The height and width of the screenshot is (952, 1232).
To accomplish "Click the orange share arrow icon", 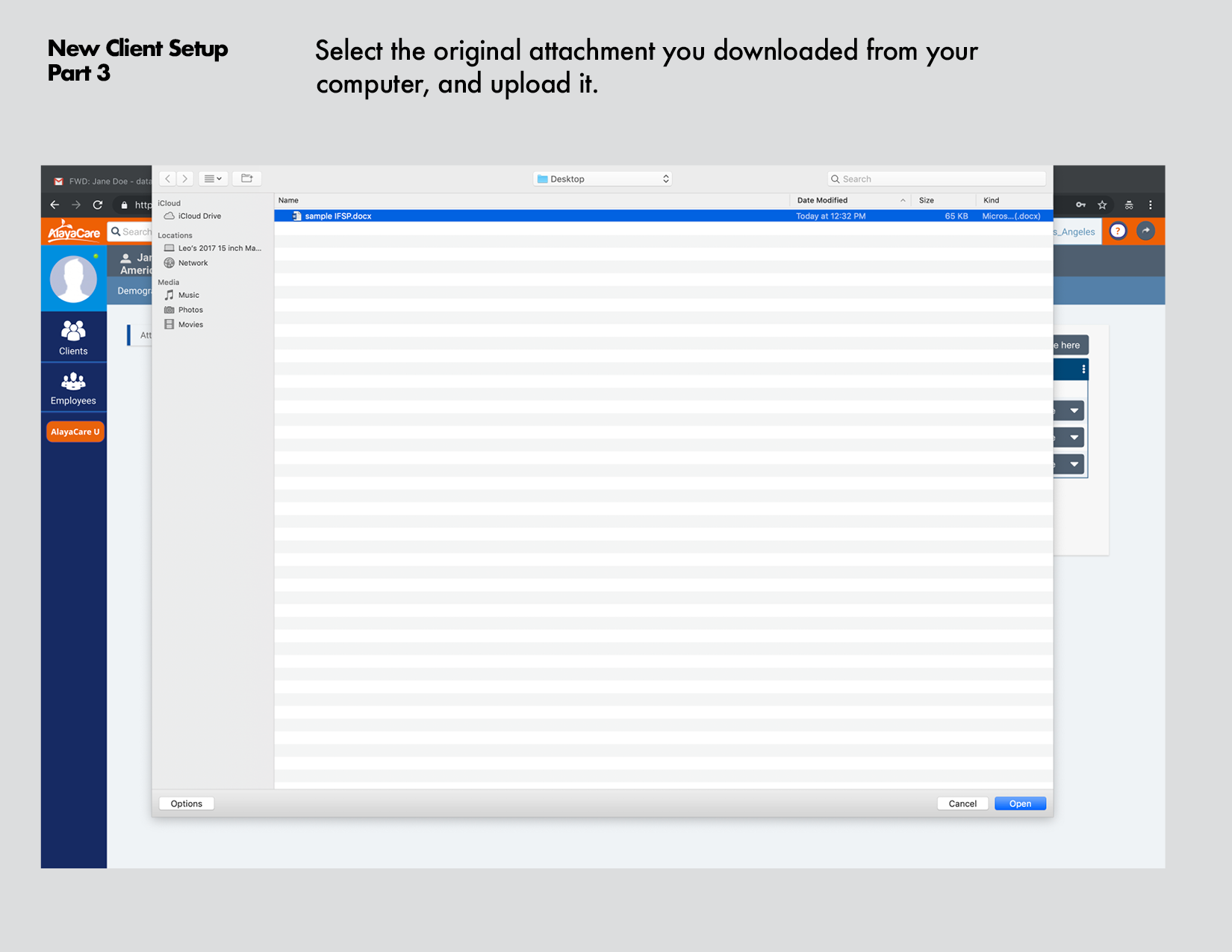I will click(x=1145, y=231).
